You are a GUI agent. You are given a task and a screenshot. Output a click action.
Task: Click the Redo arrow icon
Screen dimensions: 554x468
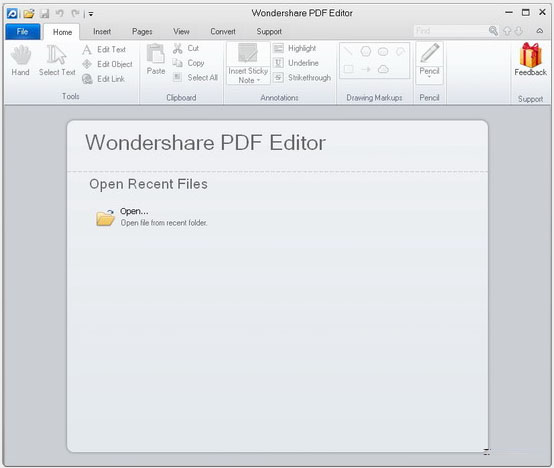pos(75,14)
